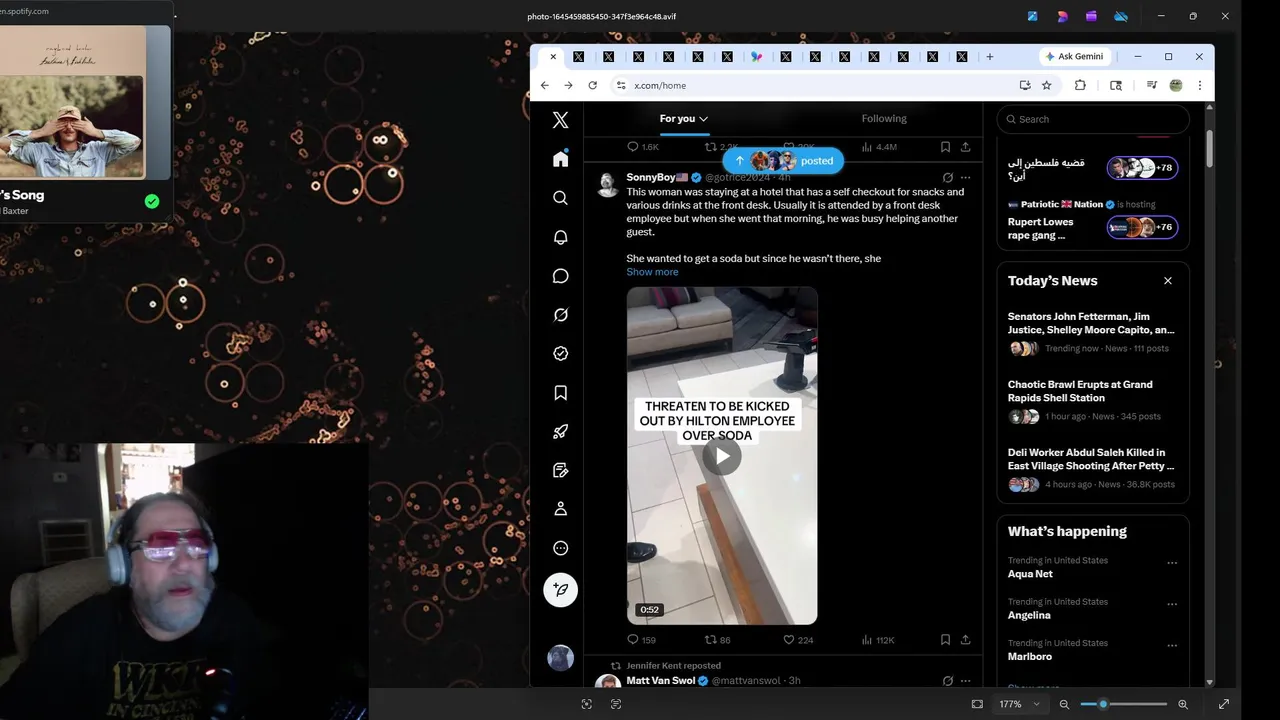Open options for Marlboro trend
This screenshot has width=1280, height=720.
click(1172, 645)
